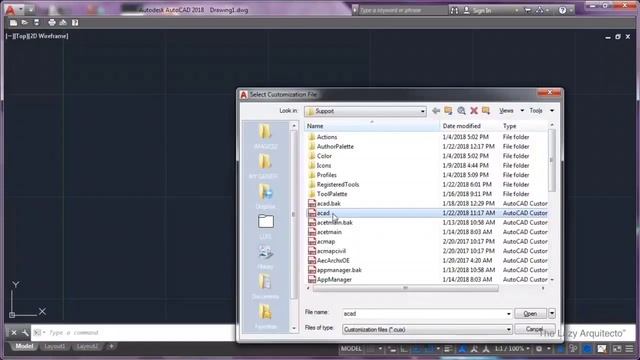Select the ToolPalette folder
This screenshot has height=360, width=640.
(332, 194)
